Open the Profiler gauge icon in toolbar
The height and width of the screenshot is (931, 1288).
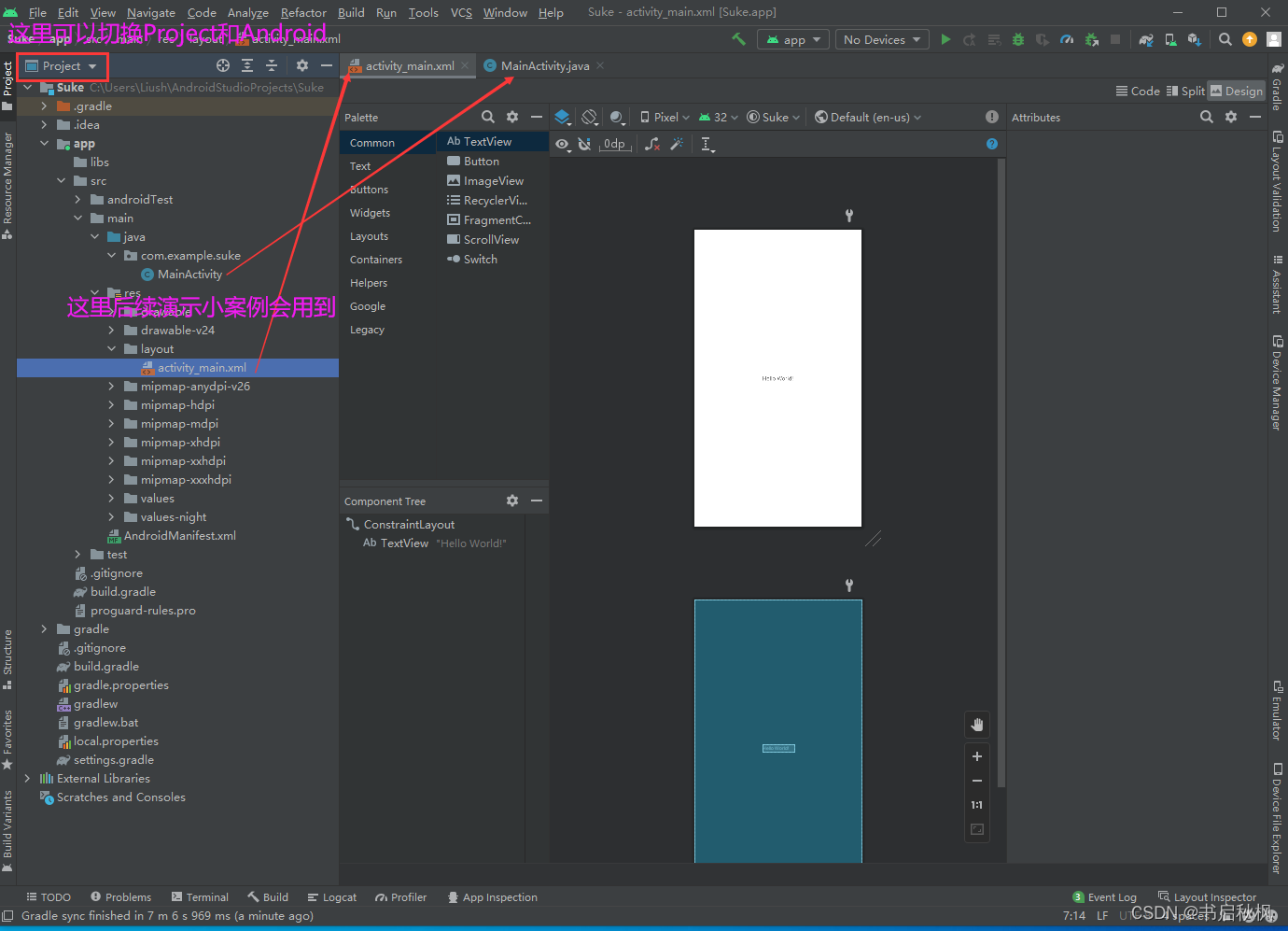pyautogui.click(x=1067, y=39)
